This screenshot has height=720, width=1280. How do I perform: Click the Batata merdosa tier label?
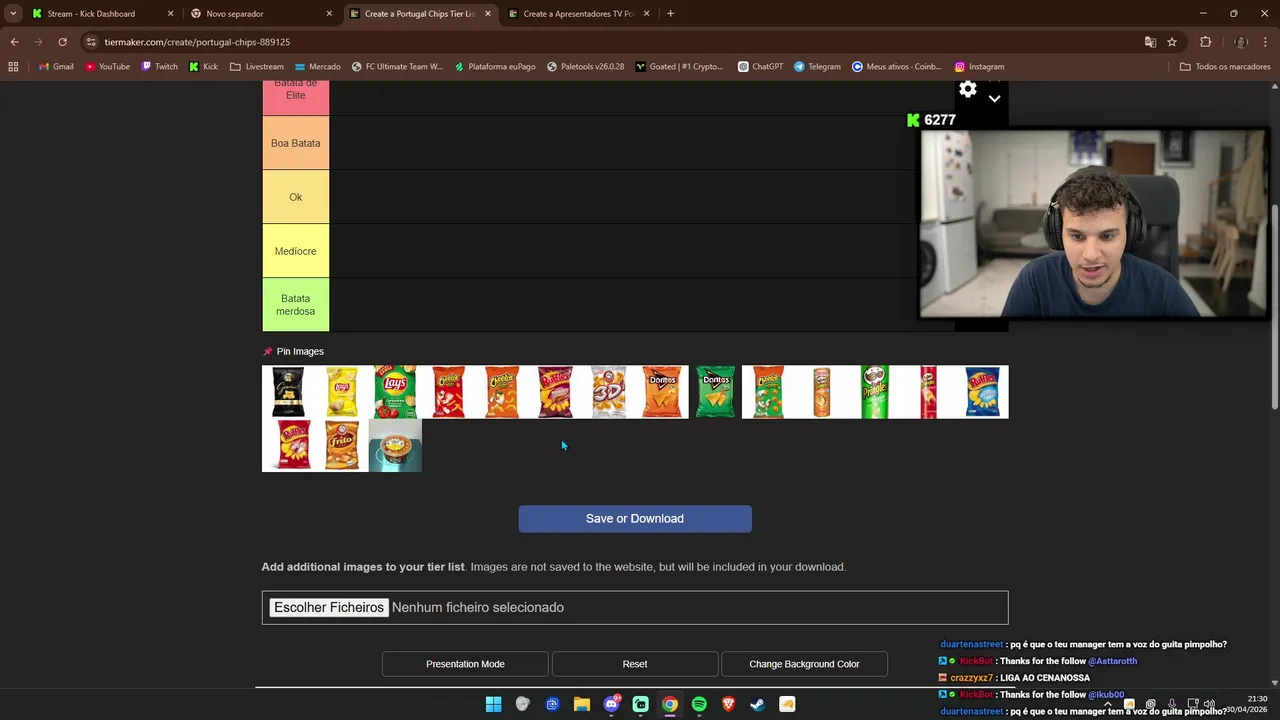pos(295,305)
